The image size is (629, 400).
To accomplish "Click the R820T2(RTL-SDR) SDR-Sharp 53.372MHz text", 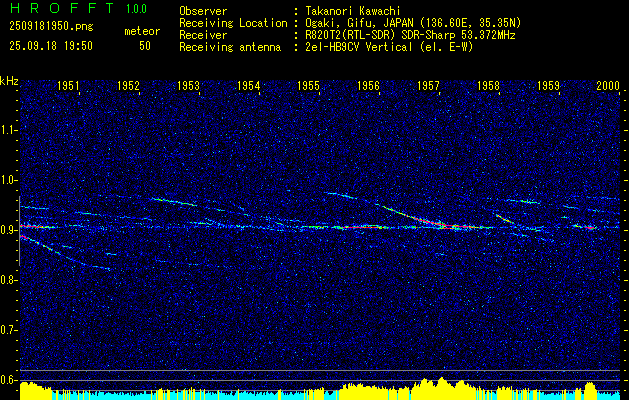I will pyautogui.click(x=410, y=35).
